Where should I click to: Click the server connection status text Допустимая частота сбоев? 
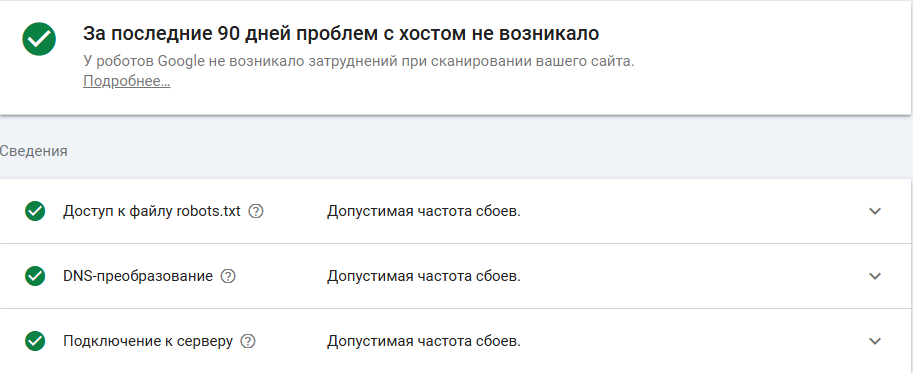423,341
